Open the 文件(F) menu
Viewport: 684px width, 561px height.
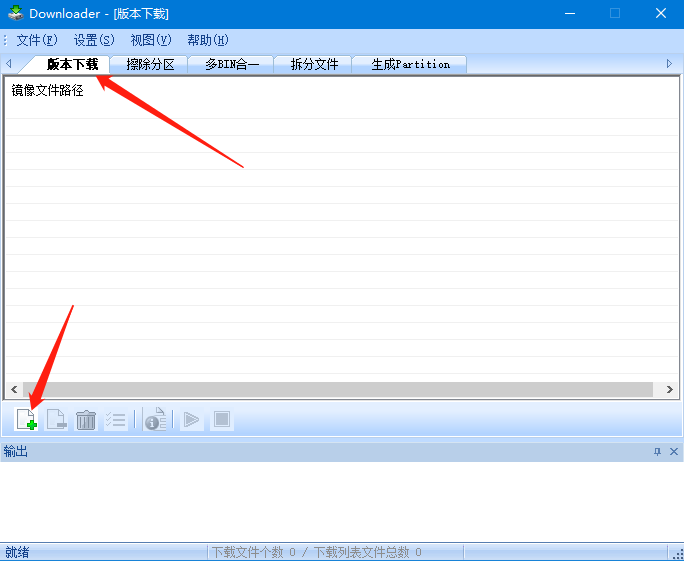tap(37, 40)
